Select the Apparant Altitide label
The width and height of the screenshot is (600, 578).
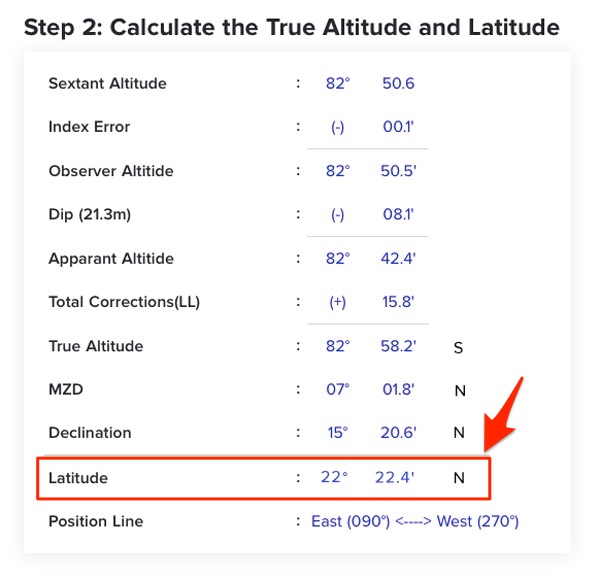coord(110,259)
